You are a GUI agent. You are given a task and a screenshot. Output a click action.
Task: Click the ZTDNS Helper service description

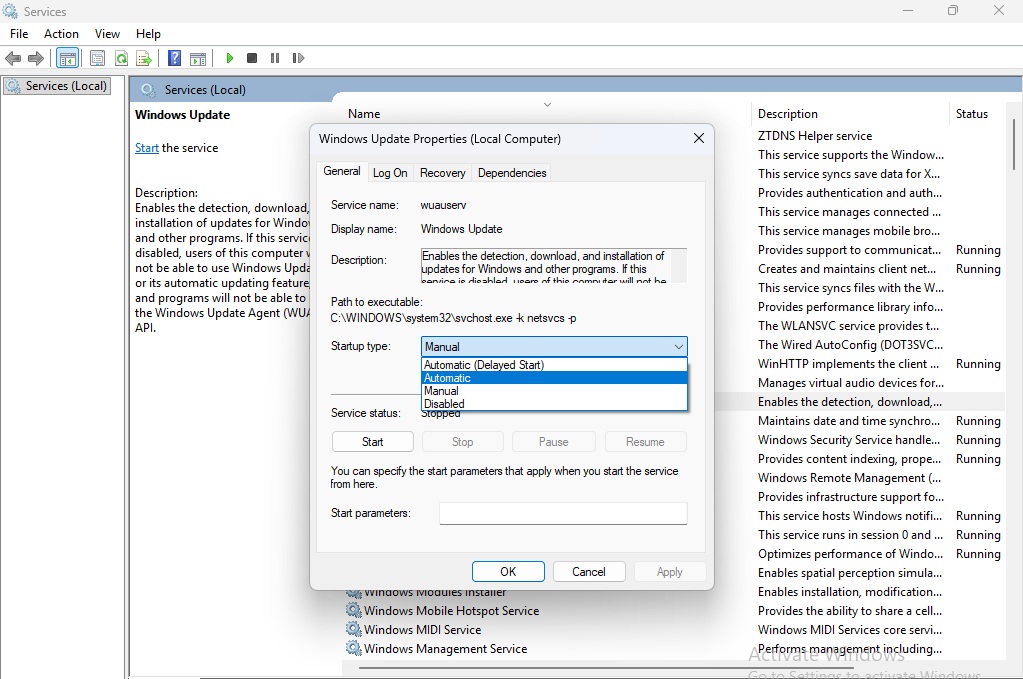click(x=815, y=136)
